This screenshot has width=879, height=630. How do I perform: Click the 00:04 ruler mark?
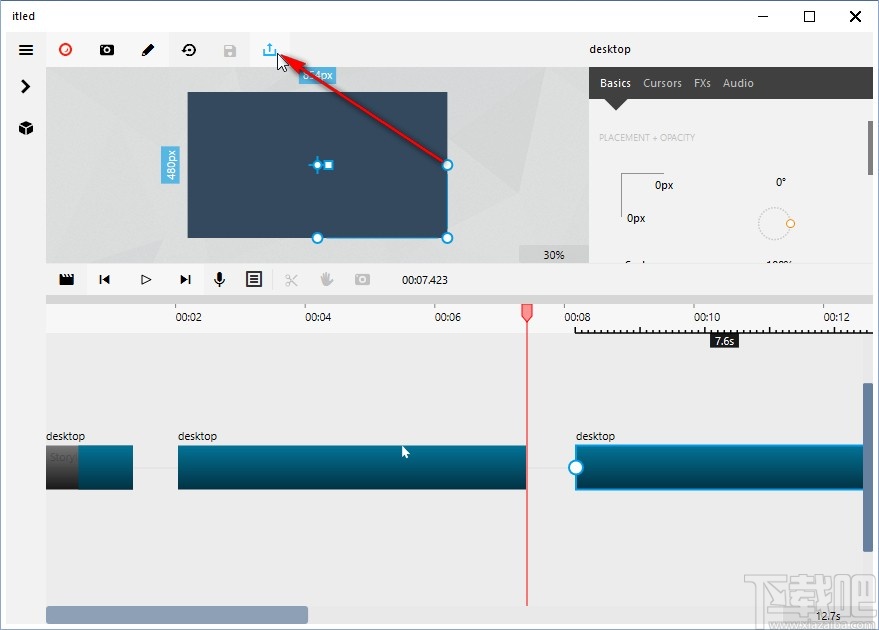tap(318, 317)
